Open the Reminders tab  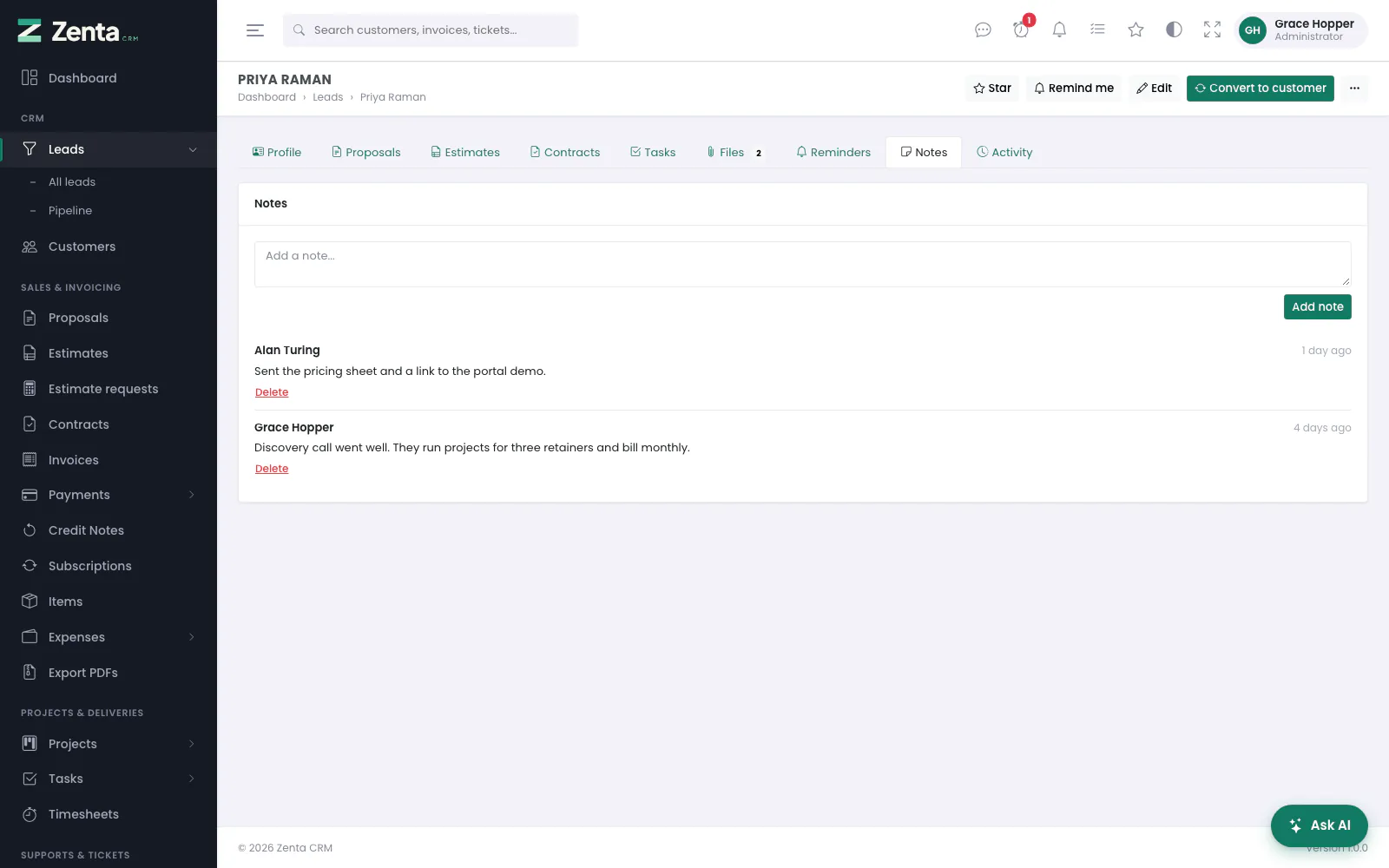833,152
